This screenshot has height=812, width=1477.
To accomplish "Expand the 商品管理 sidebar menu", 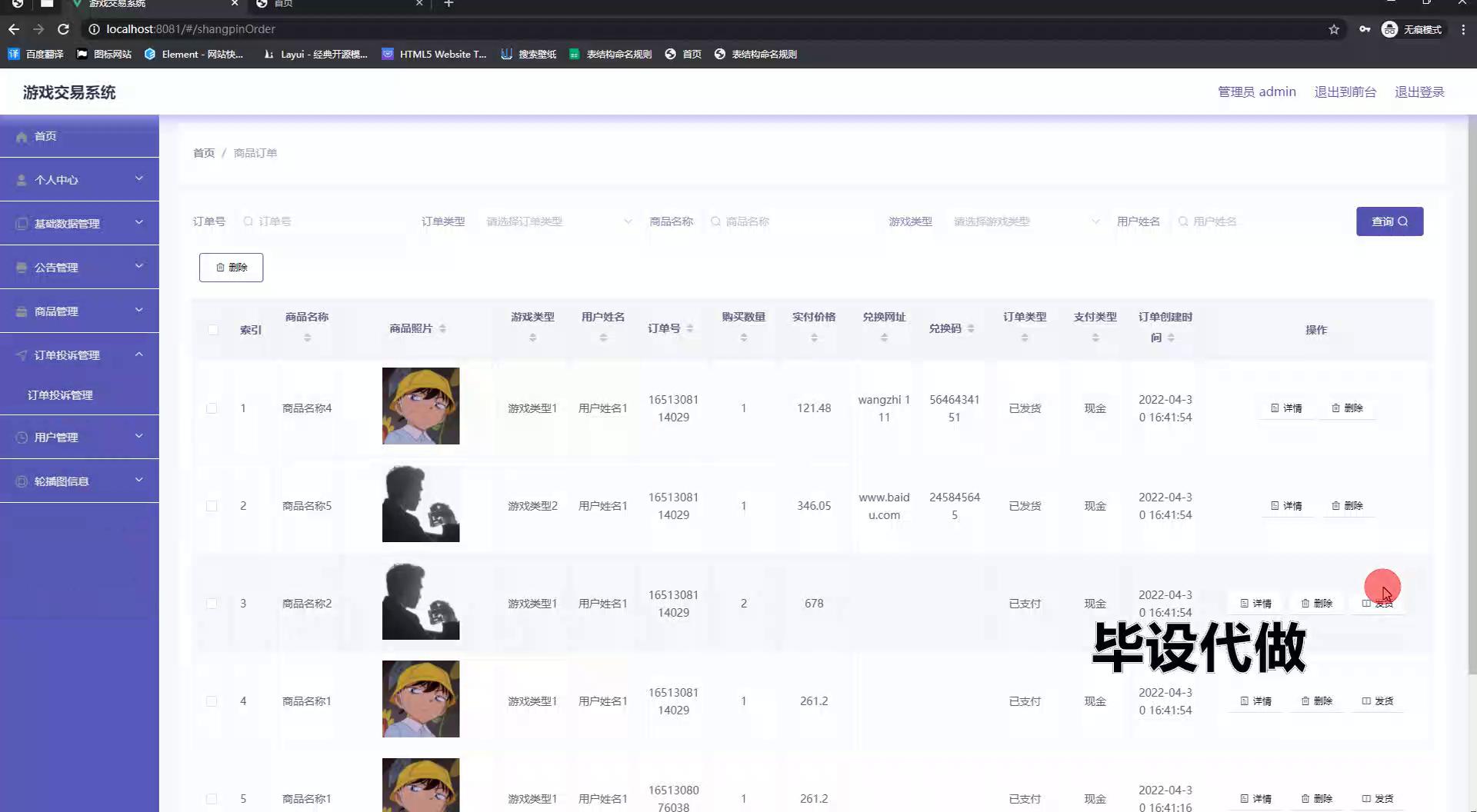I will 79,311.
